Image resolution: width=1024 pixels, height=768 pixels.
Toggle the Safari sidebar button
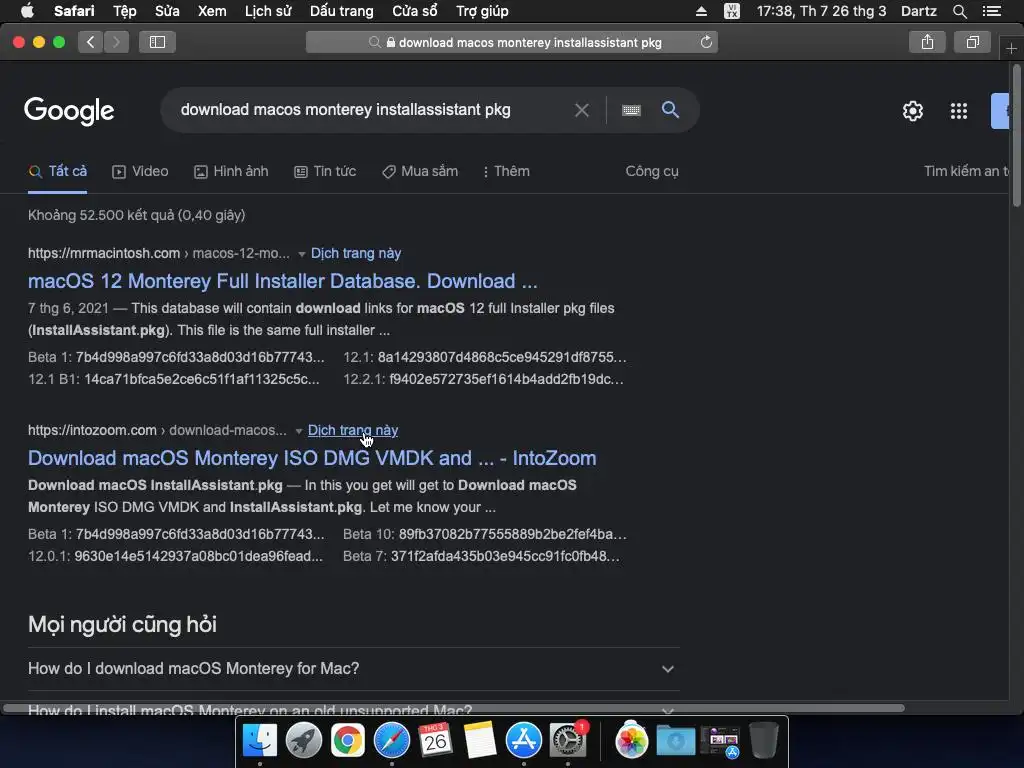click(x=157, y=42)
